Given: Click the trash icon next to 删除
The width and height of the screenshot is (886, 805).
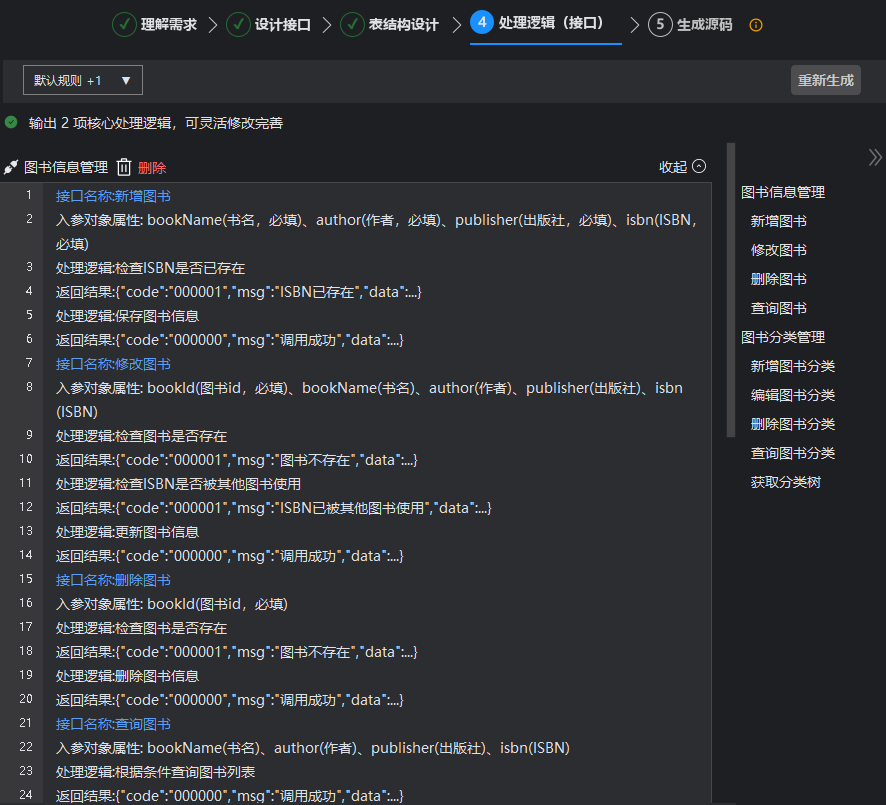Looking at the screenshot, I should 124,167.
